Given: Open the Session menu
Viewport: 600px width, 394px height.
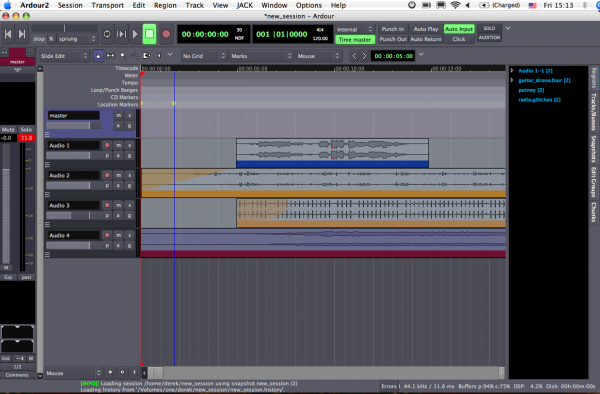Looking at the screenshot, I should (70, 5).
